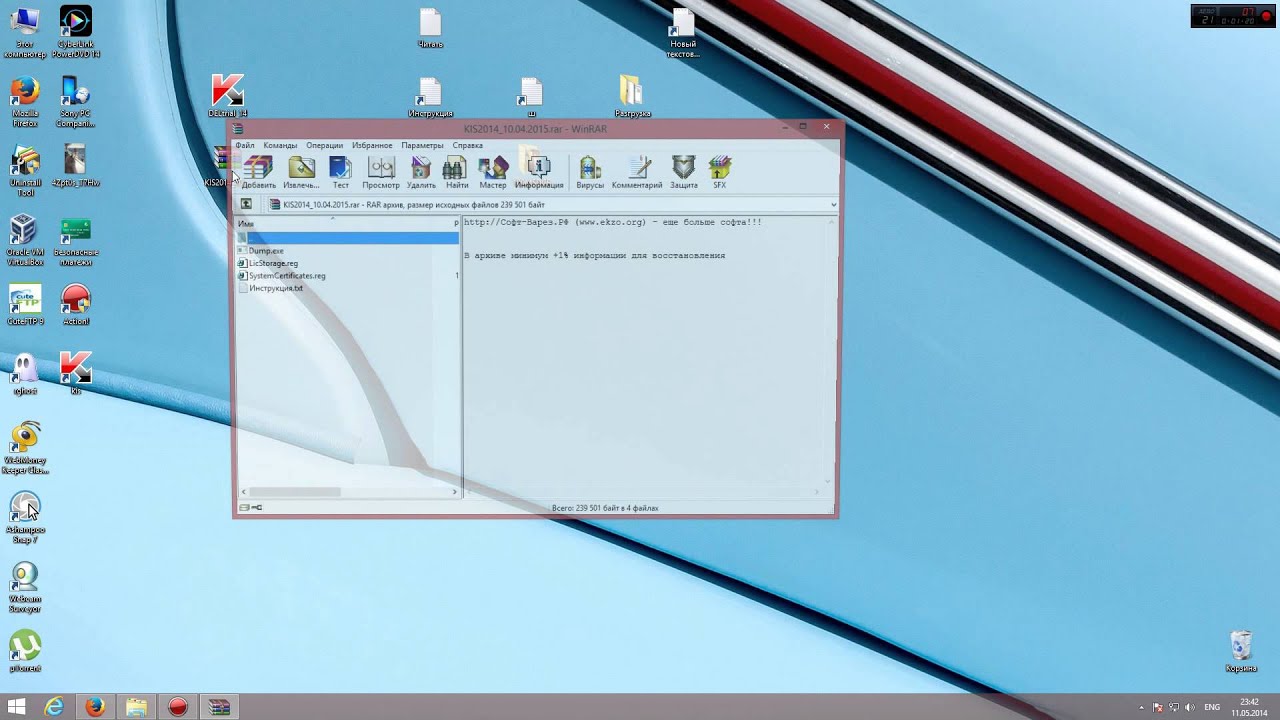
Task: Open the Справка menu
Action: (467, 145)
